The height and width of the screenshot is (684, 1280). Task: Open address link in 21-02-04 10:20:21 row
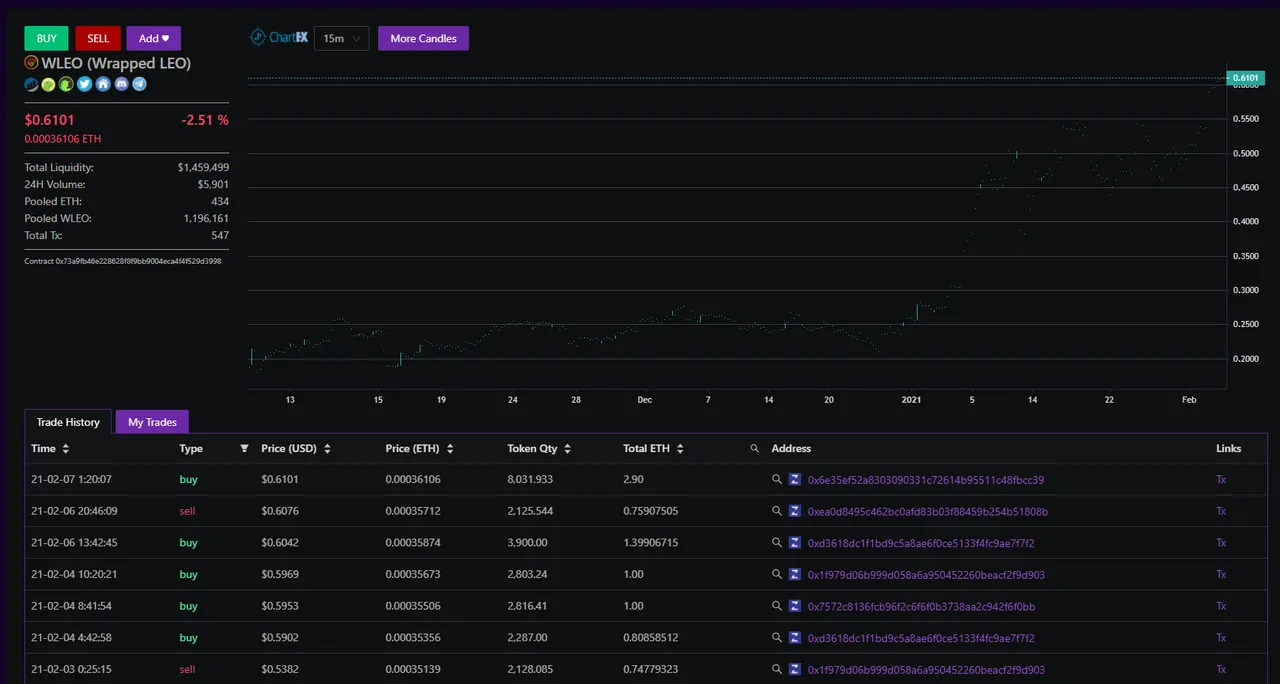click(x=926, y=575)
